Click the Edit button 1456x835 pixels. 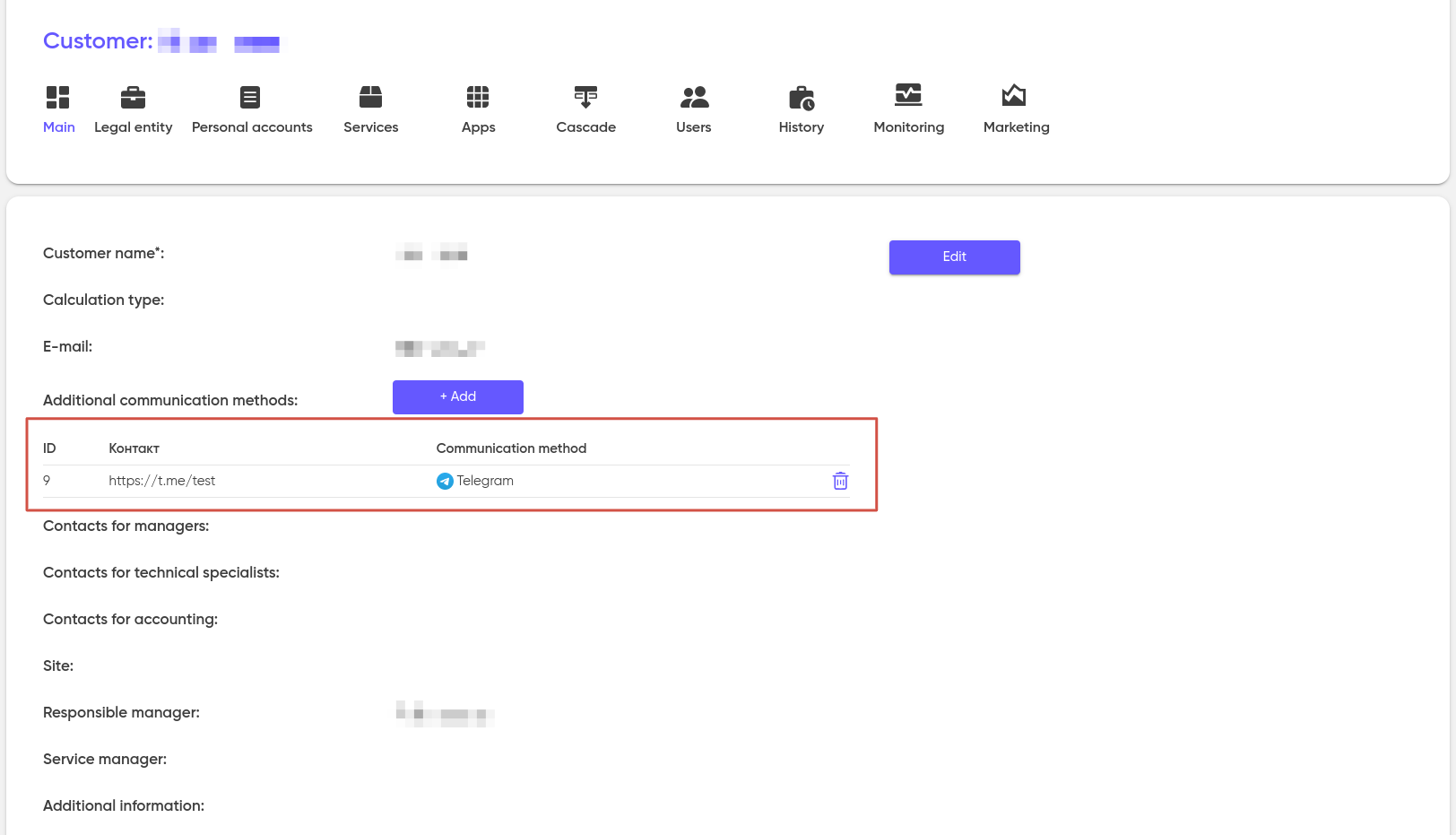point(955,257)
